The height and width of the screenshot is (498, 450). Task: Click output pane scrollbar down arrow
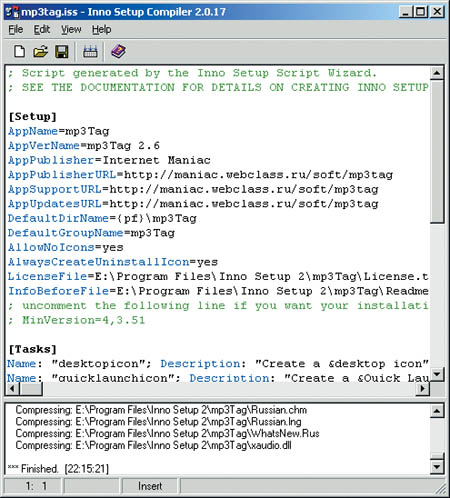click(x=437, y=467)
